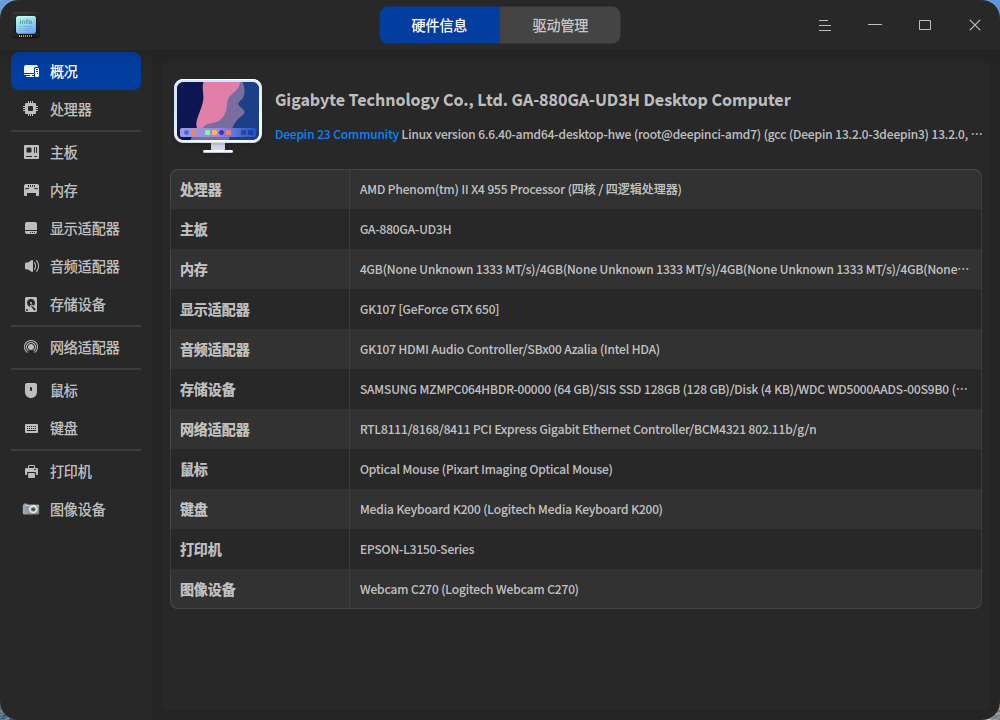
Task: Select EPSON-L3150-Series printer value
Action: pos(417,549)
